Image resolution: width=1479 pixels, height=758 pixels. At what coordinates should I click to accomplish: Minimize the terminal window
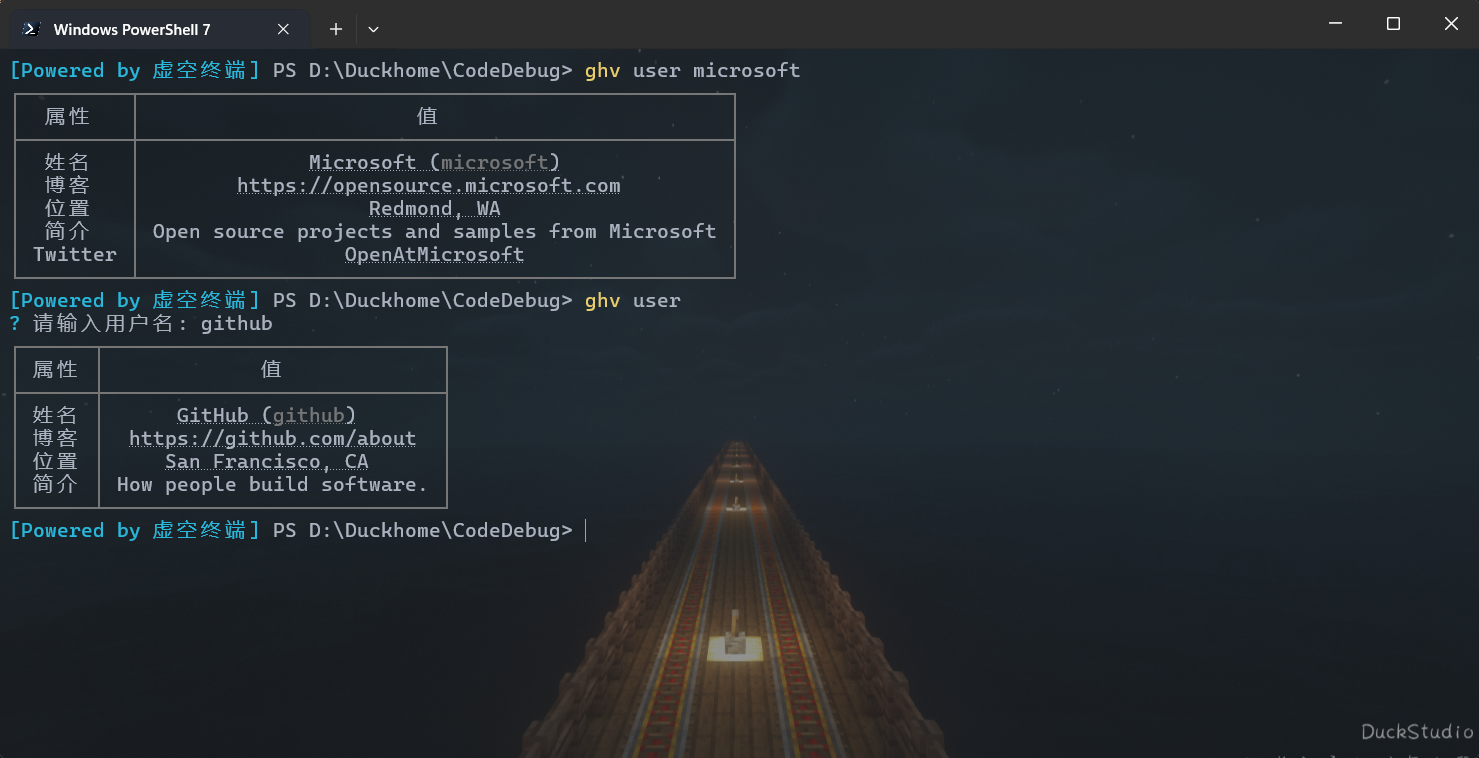[x=1335, y=24]
